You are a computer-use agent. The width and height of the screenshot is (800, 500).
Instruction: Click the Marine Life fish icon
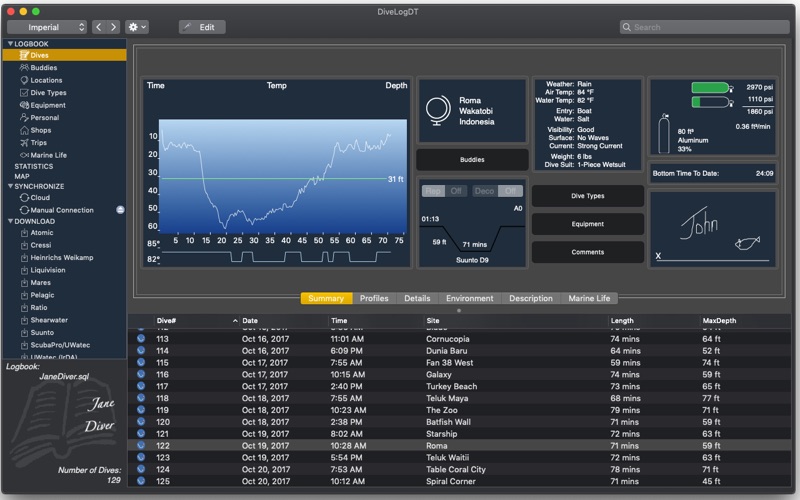[x=24, y=155]
